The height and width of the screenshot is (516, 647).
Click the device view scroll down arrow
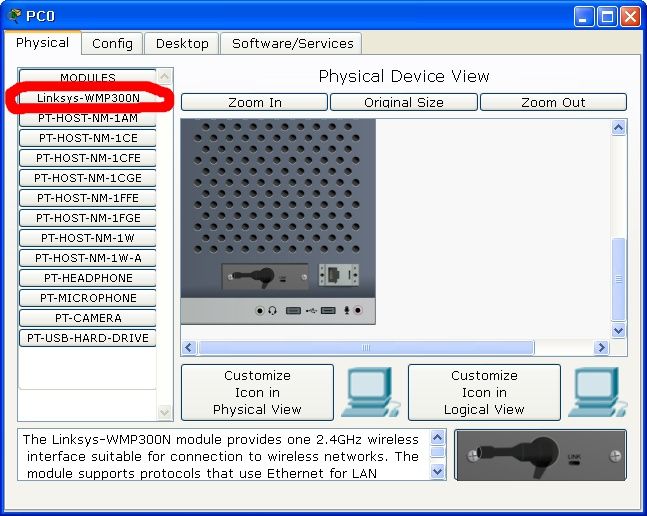click(618, 331)
